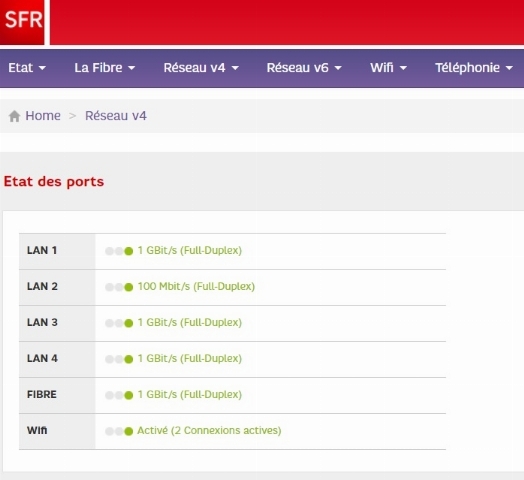Image resolution: width=524 pixels, height=480 pixels.
Task: Expand the La Fibre menu arrow
Action: [x=132, y=68]
